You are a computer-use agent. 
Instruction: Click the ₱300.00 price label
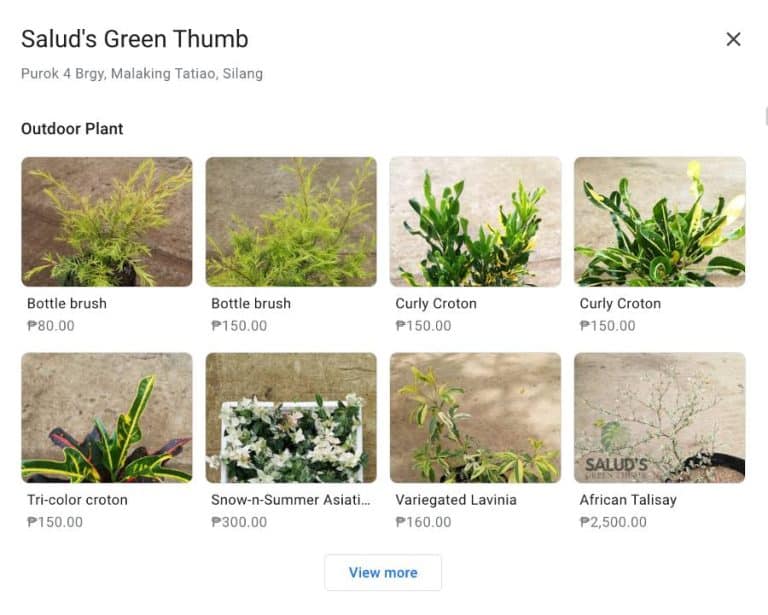239,521
